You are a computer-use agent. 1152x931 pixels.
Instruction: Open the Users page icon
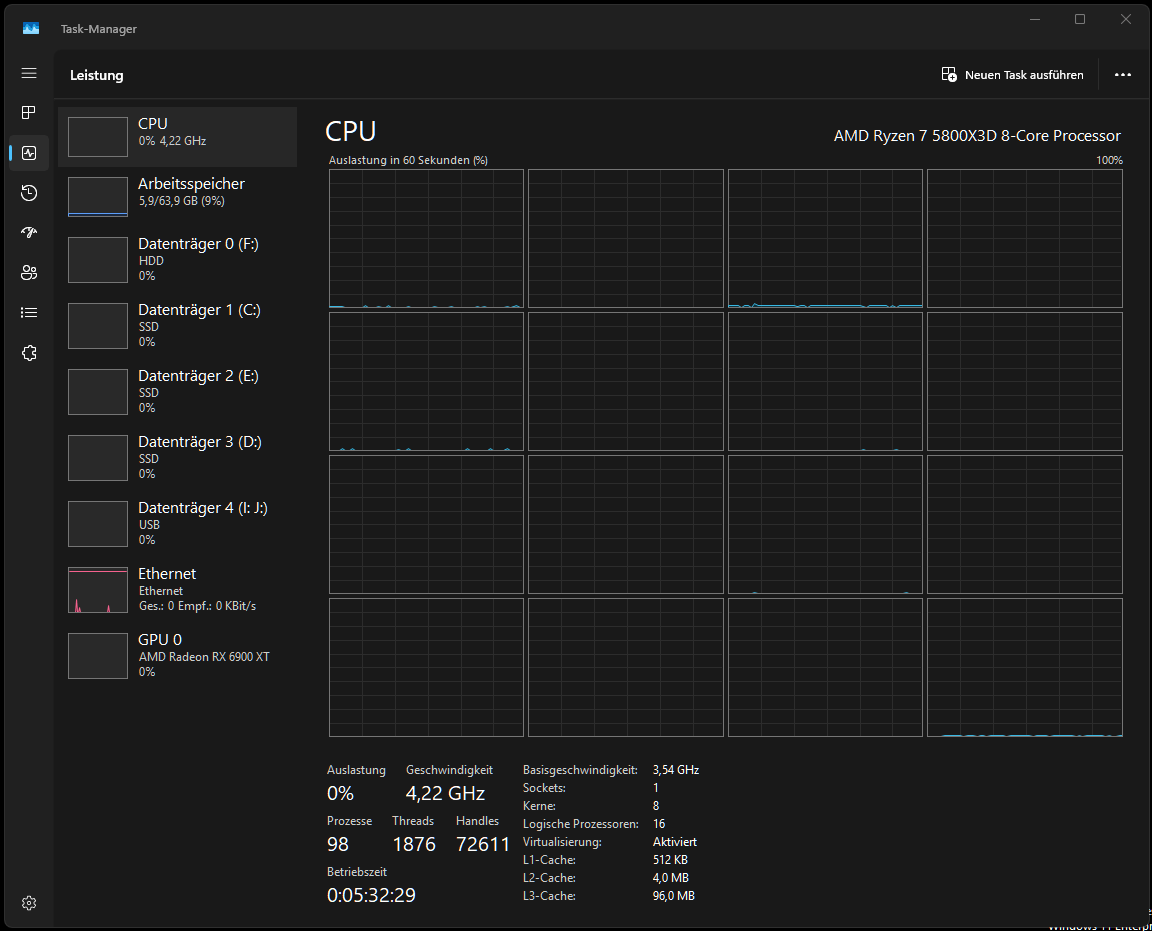tap(29, 273)
